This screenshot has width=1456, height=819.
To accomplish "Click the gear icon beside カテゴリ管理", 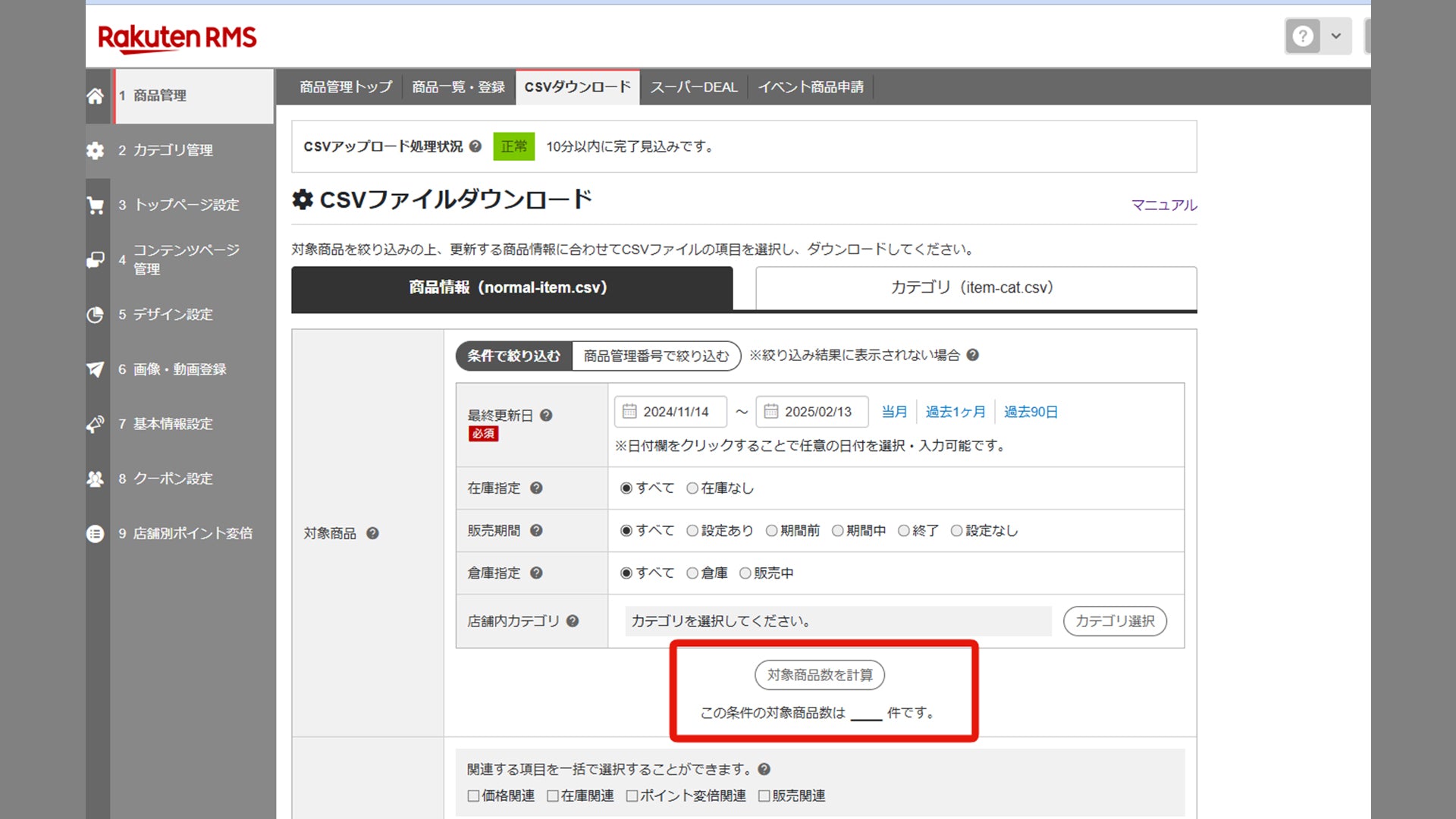I will (95, 150).
